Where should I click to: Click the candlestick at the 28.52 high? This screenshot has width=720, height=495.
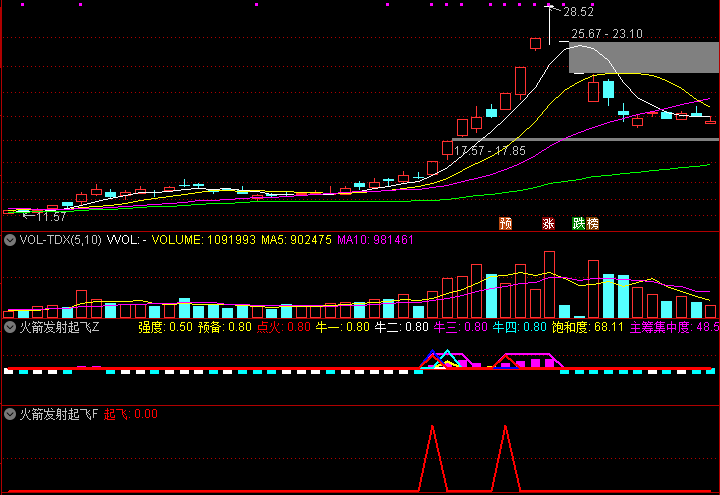pyautogui.click(x=550, y=25)
